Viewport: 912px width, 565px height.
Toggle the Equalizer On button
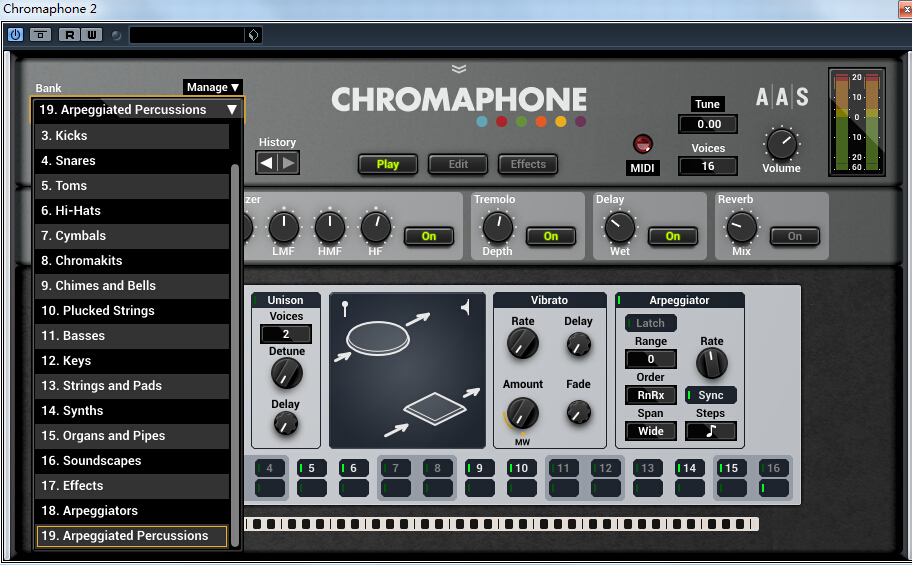(429, 236)
